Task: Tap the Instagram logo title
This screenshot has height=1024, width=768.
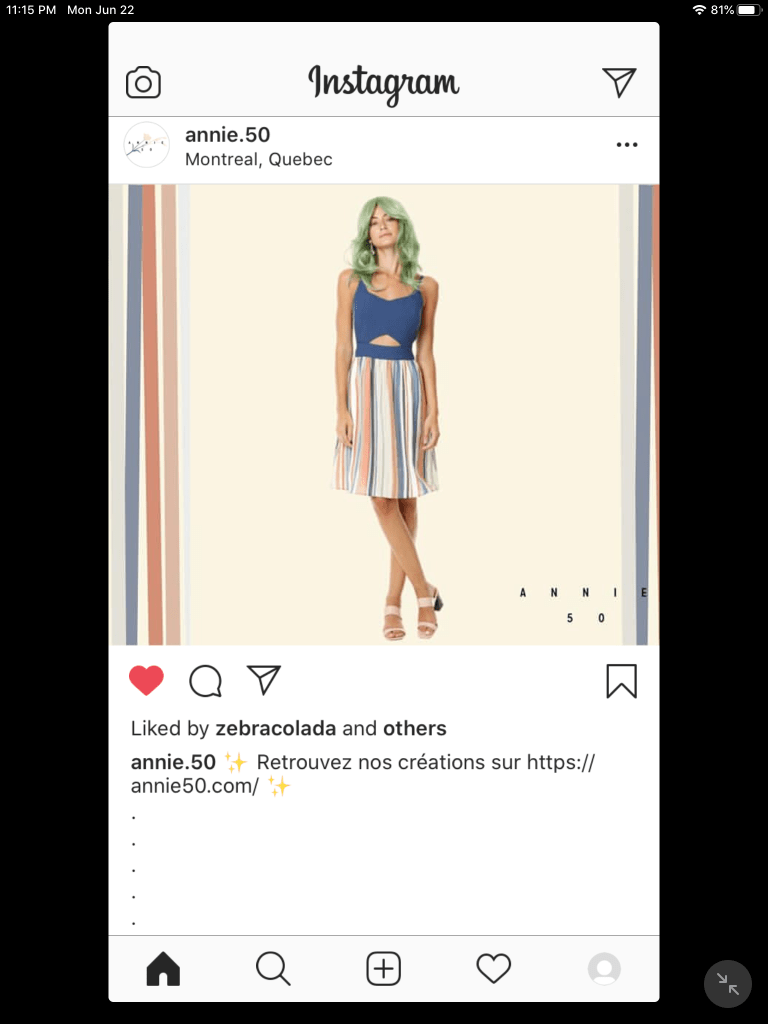Action: [x=384, y=85]
